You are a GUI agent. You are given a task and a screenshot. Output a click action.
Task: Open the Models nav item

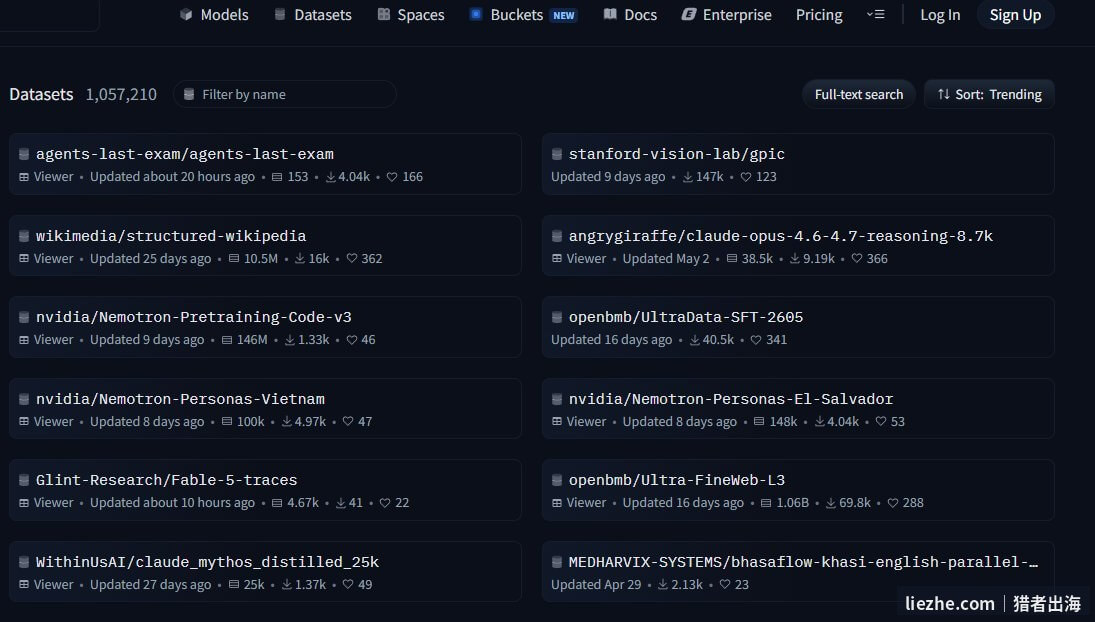pyautogui.click(x=214, y=15)
